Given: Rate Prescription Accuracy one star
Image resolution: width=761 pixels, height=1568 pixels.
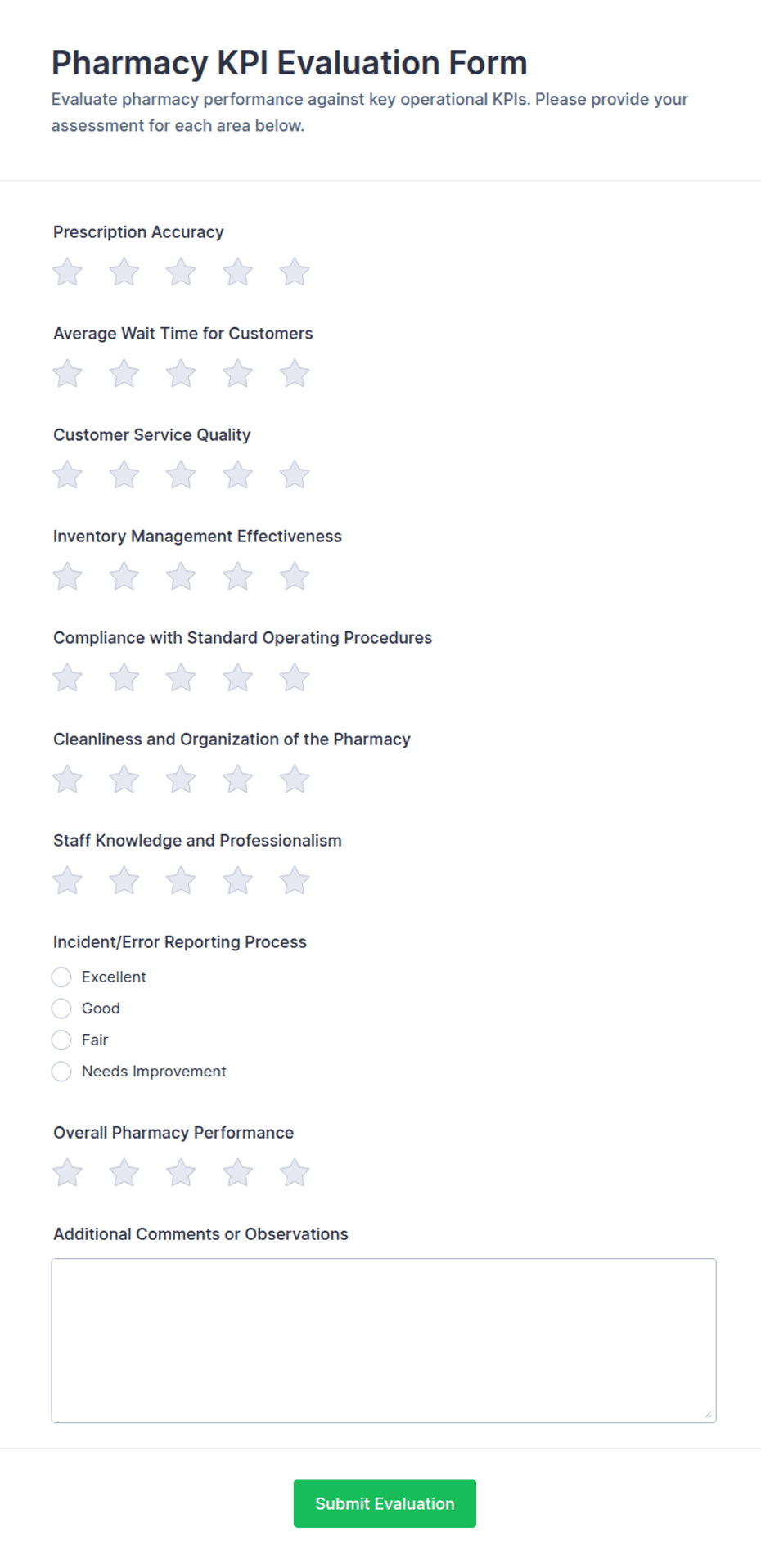Looking at the screenshot, I should [x=68, y=272].
